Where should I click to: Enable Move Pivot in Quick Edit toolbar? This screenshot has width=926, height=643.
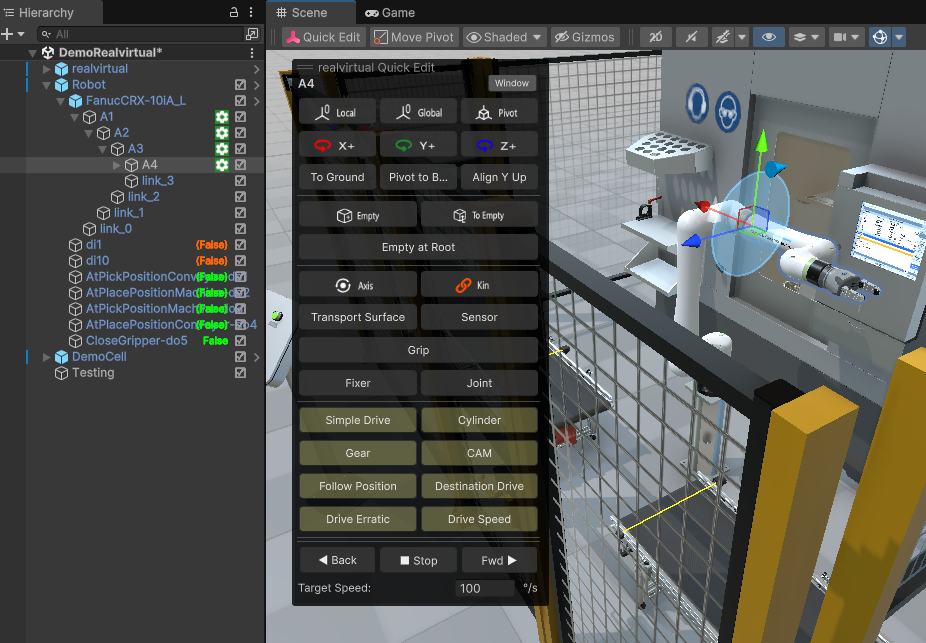(413, 36)
